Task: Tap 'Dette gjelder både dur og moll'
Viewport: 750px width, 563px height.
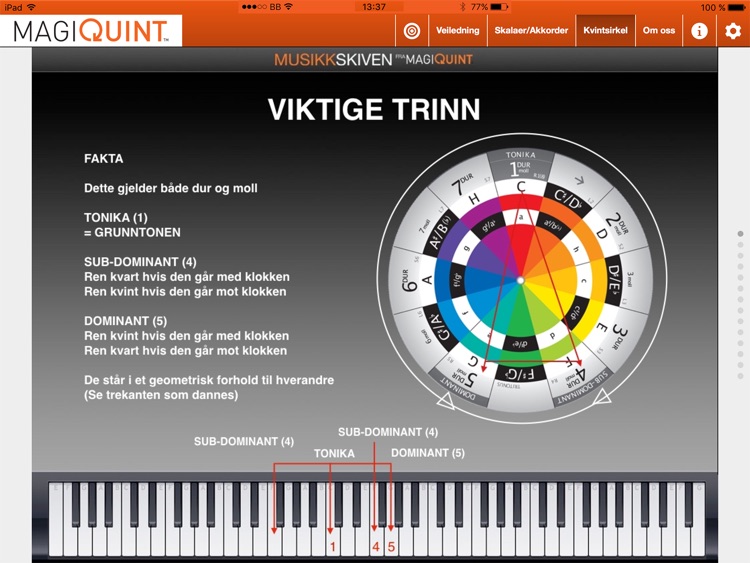Action: 171,188
